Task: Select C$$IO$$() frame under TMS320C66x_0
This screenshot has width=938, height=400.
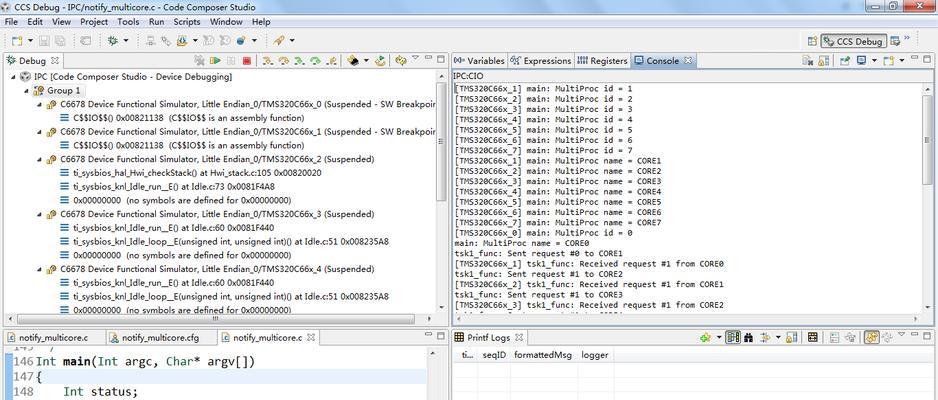Action: (x=182, y=118)
